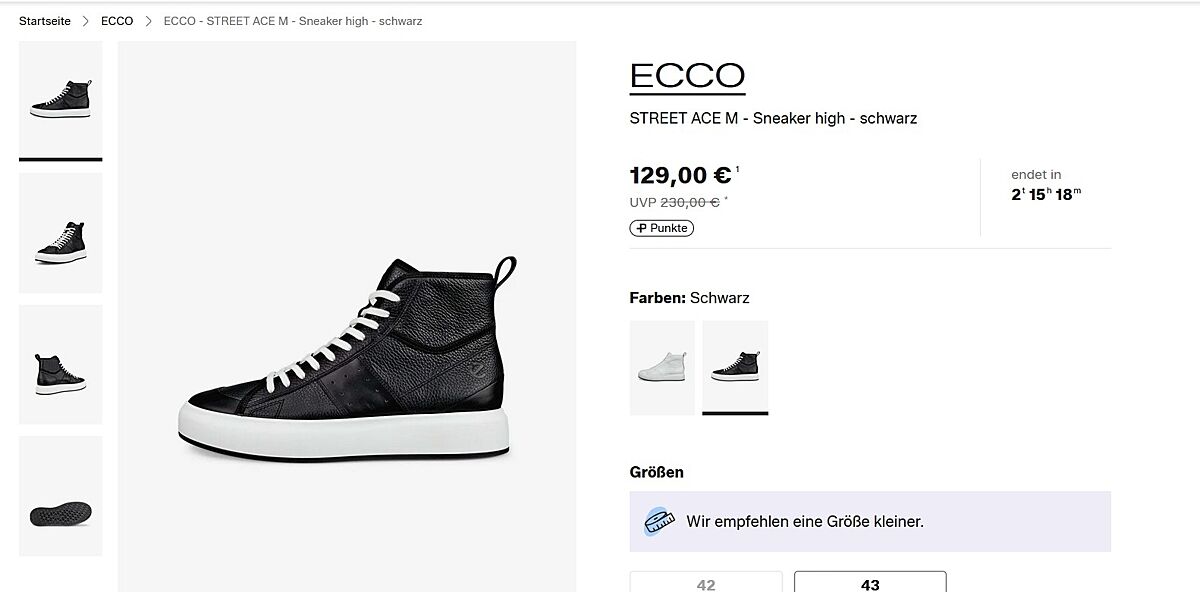Click the product name breadcrumb item
The width and height of the screenshot is (1200, 592).
(292, 21)
